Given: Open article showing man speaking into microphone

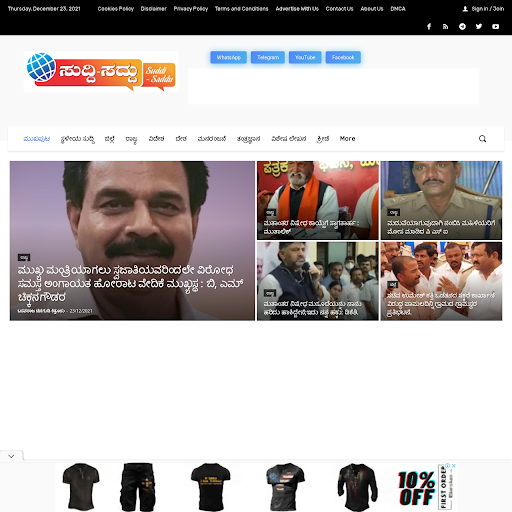Looking at the screenshot, I should coord(318,281).
